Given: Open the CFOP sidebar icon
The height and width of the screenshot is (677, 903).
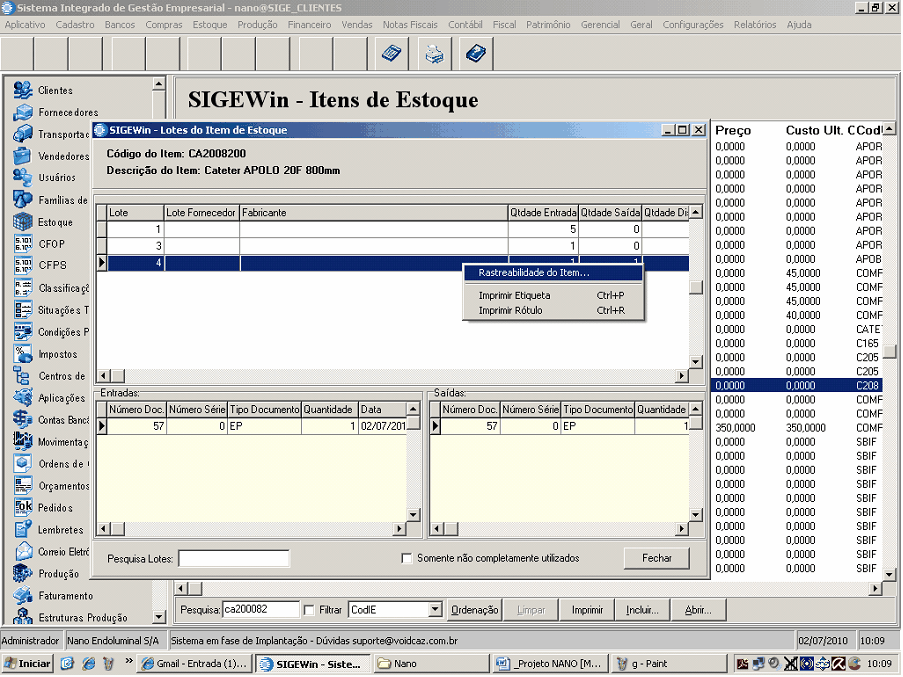Looking at the screenshot, I should coord(22,244).
